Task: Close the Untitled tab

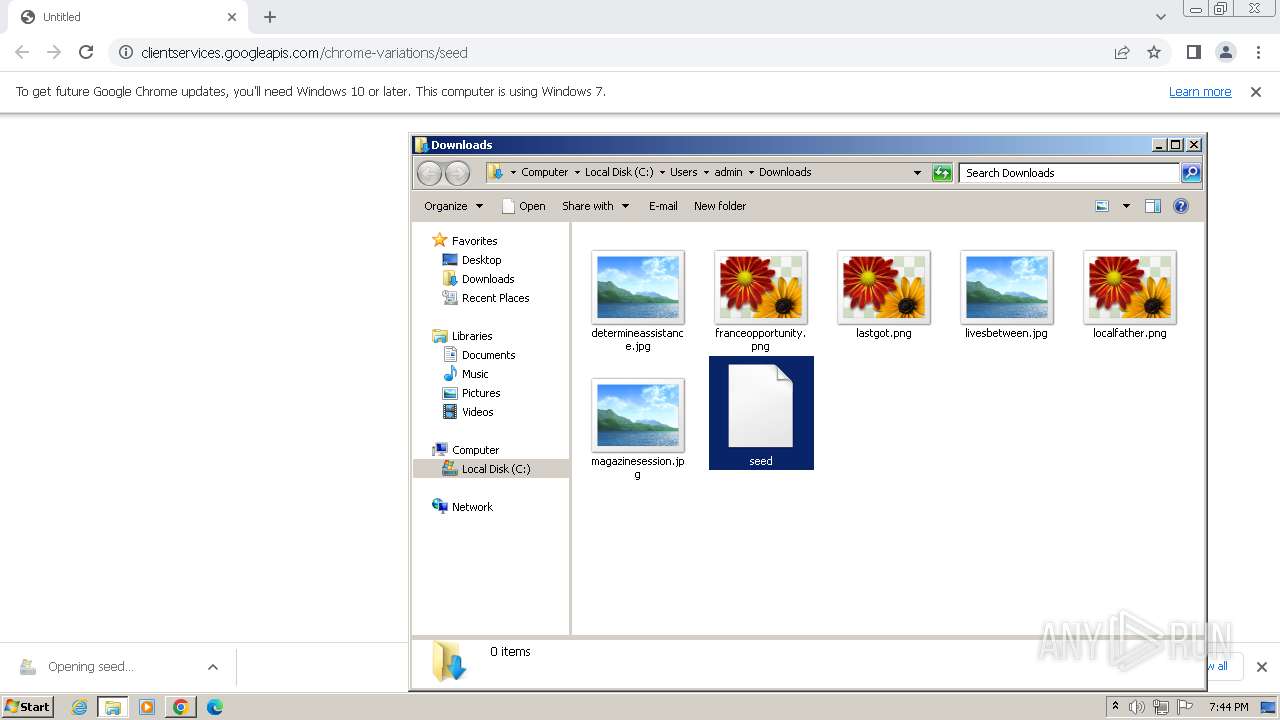Action: [x=232, y=17]
